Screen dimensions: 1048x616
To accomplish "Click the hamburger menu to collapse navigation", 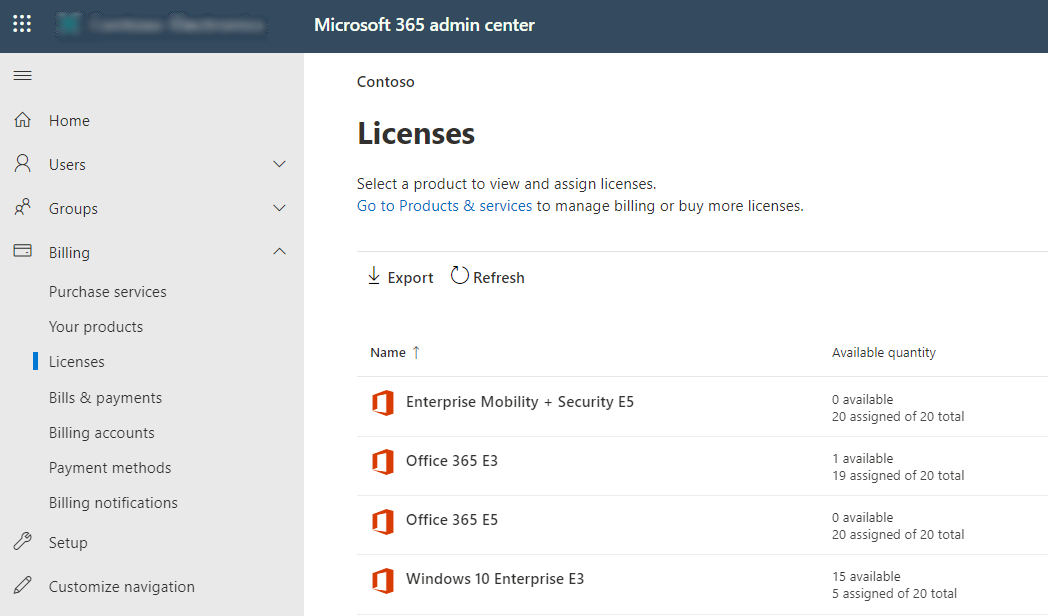I will 21,75.
